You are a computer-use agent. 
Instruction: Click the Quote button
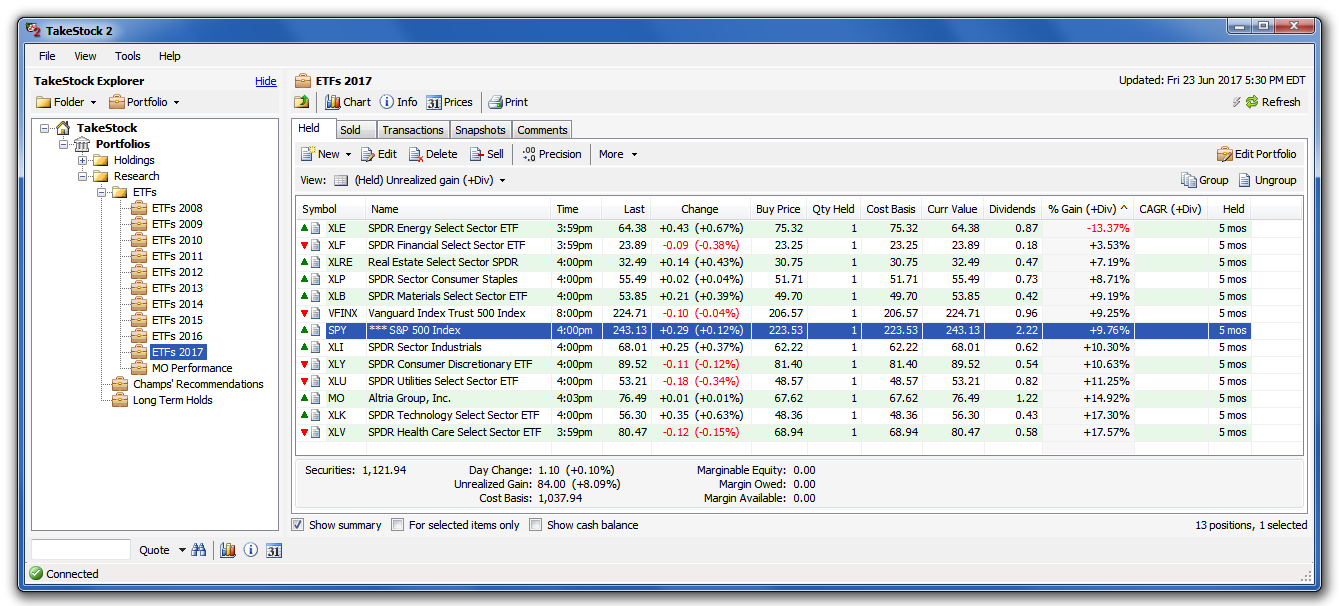(x=155, y=550)
